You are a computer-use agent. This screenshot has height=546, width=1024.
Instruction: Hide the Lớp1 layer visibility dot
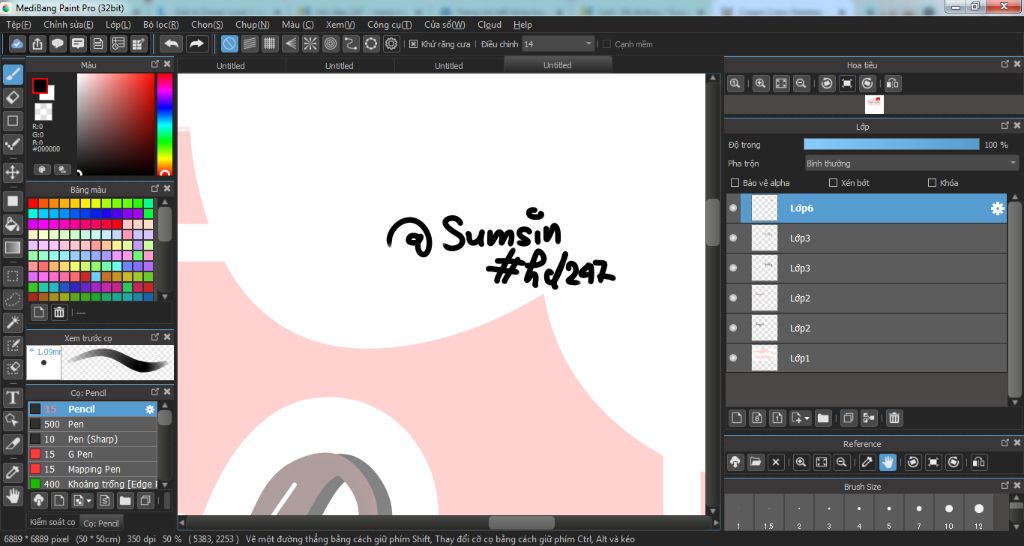point(733,358)
